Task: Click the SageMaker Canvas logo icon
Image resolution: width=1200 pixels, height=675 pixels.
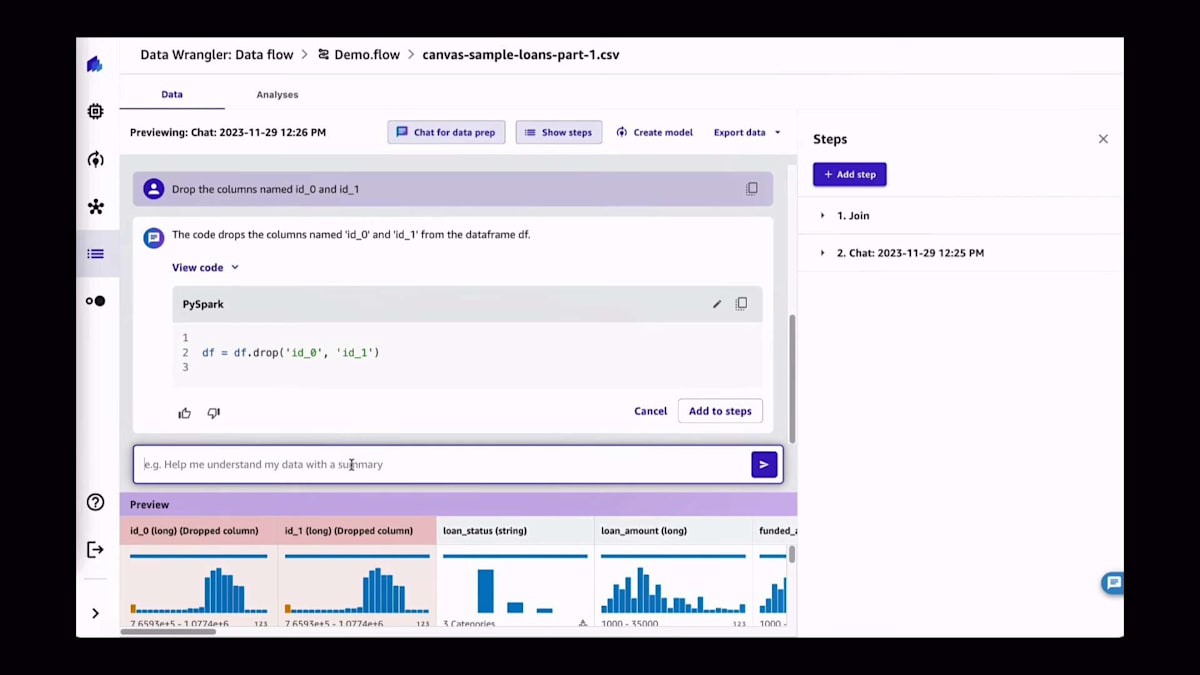Action: click(95, 65)
